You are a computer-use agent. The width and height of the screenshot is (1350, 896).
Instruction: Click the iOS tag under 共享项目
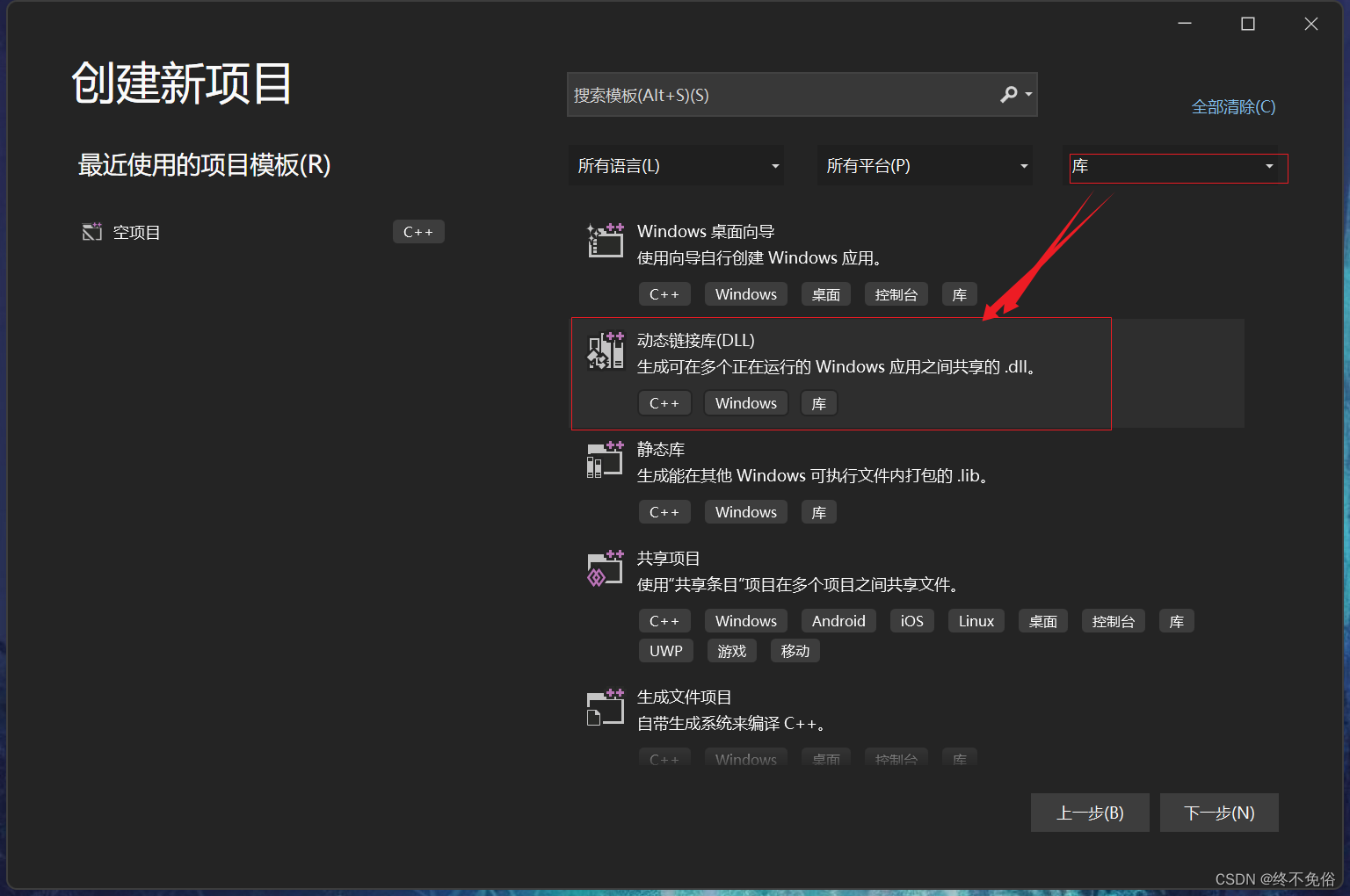click(x=912, y=621)
